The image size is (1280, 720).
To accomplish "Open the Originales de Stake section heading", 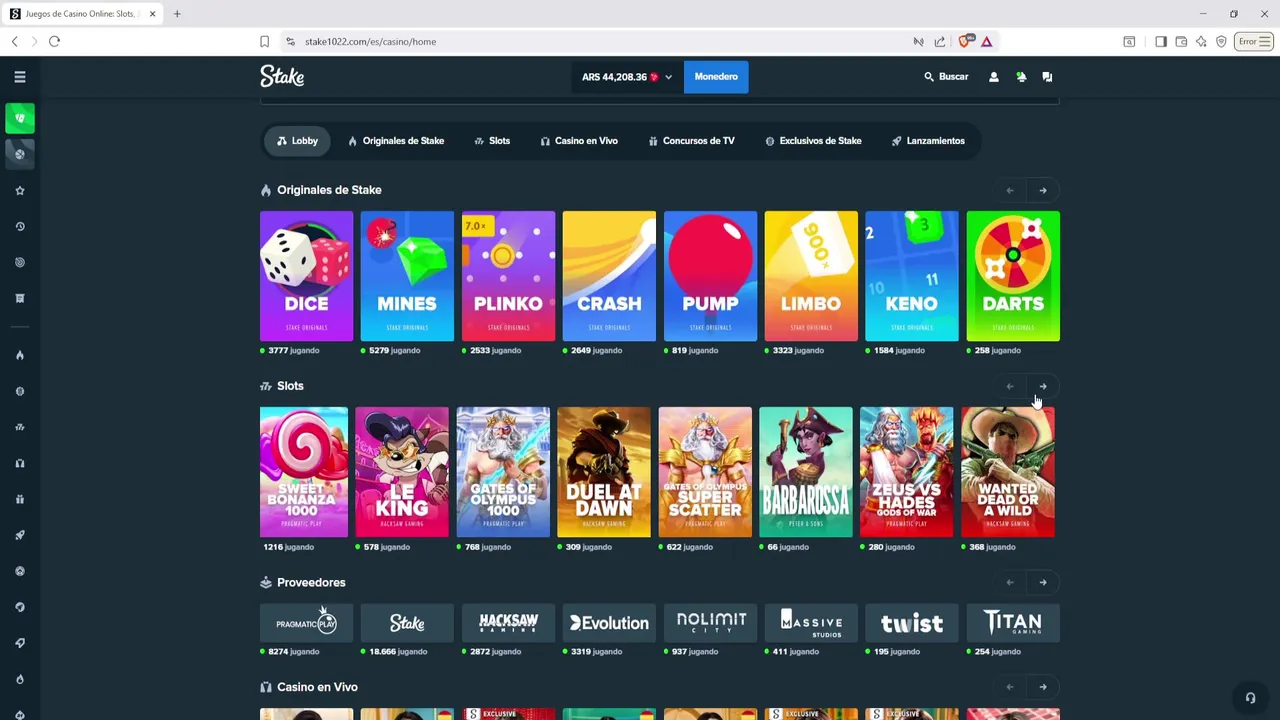I will (x=321, y=190).
